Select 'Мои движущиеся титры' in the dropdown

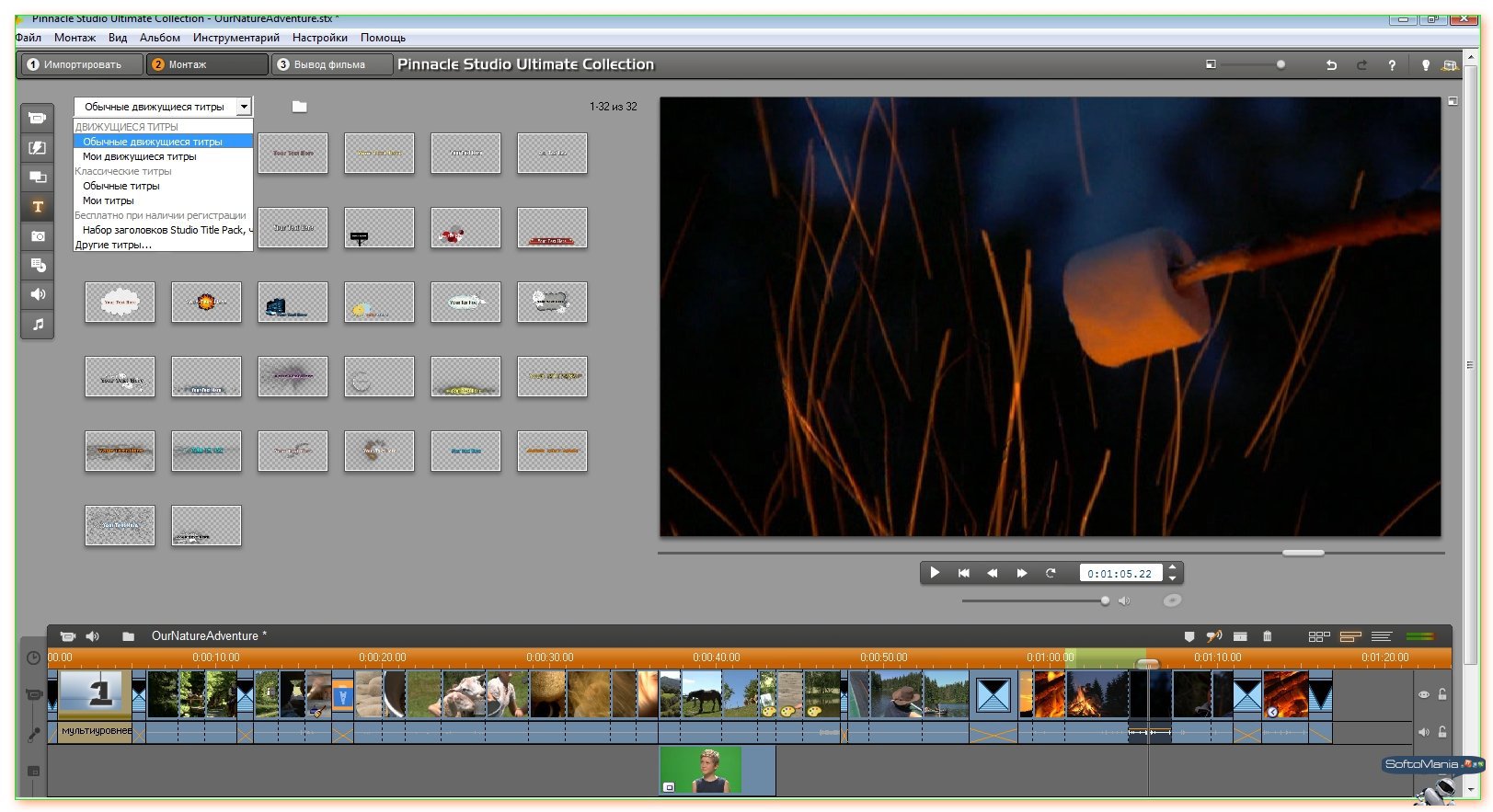tap(163, 156)
